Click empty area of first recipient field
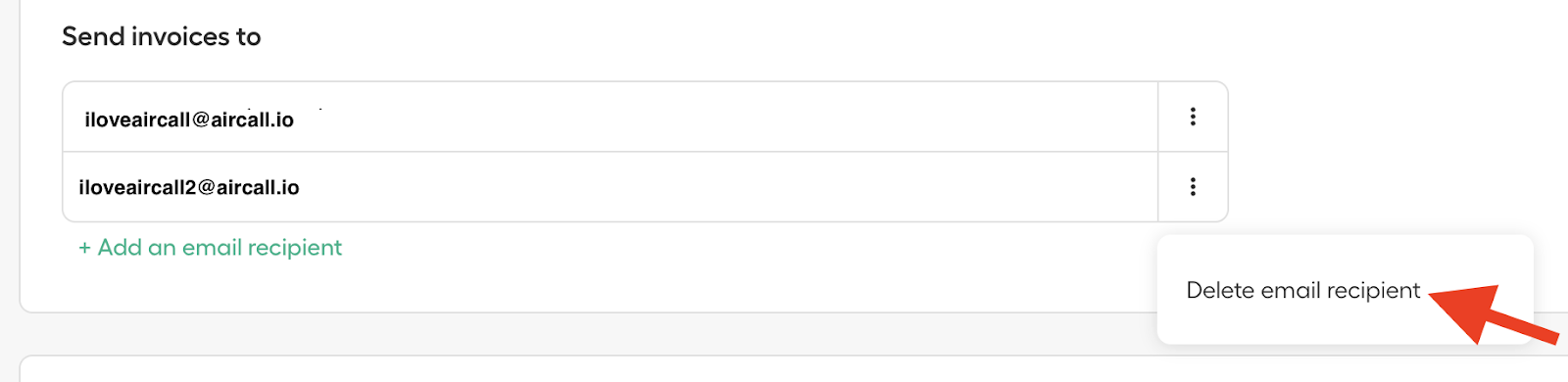The width and height of the screenshot is (1568, 382). pos(725,117)
